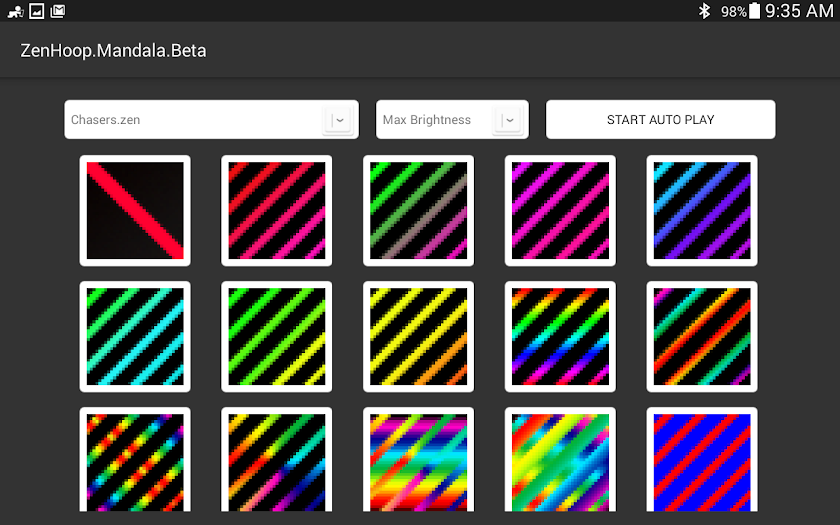Click the START AUTO PLAY button
The width and height of the screenshot is (840, 525).
[661, 119]
